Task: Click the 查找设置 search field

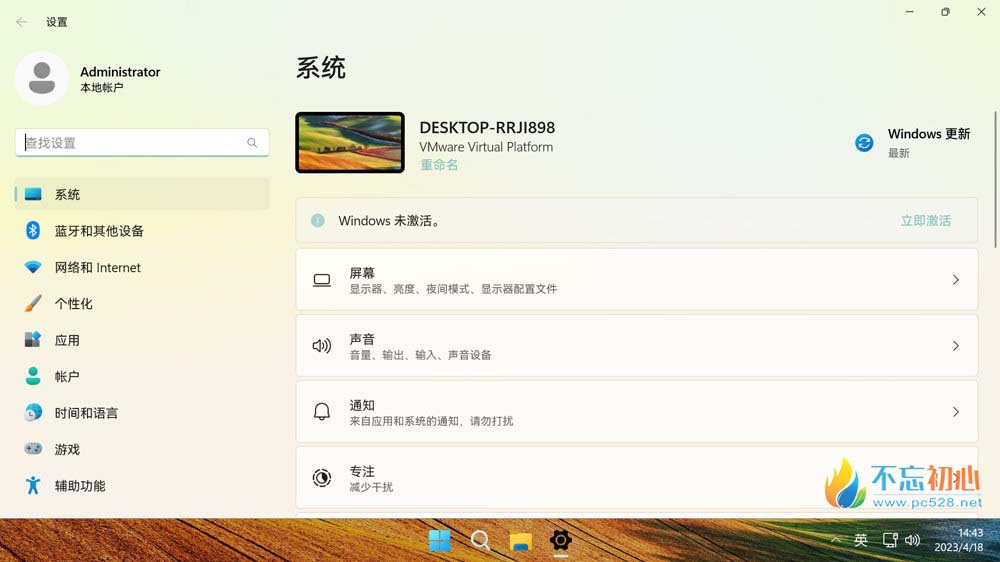Action: pos(130,143)
